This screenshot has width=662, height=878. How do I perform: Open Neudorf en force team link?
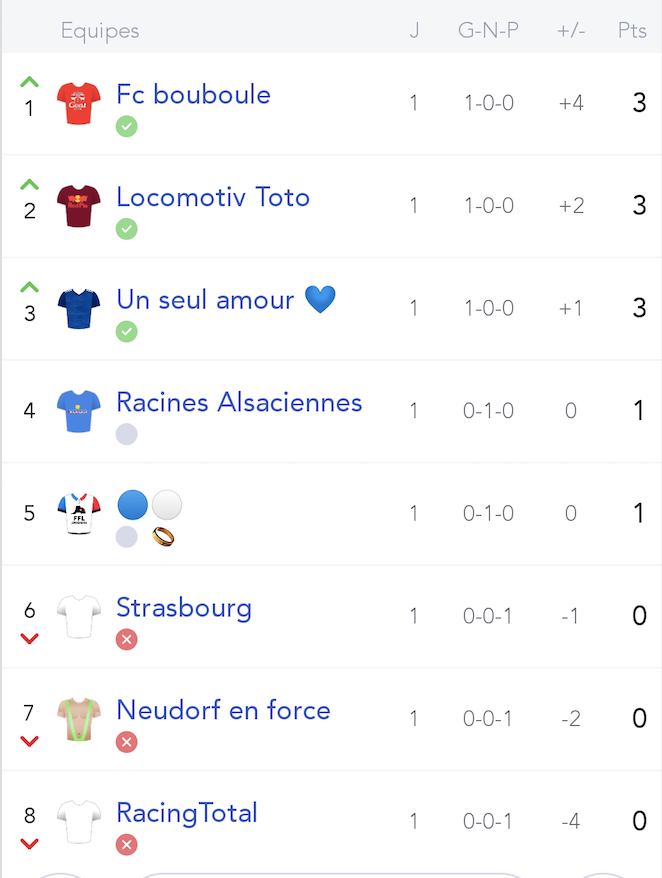(x=223, y=710)
